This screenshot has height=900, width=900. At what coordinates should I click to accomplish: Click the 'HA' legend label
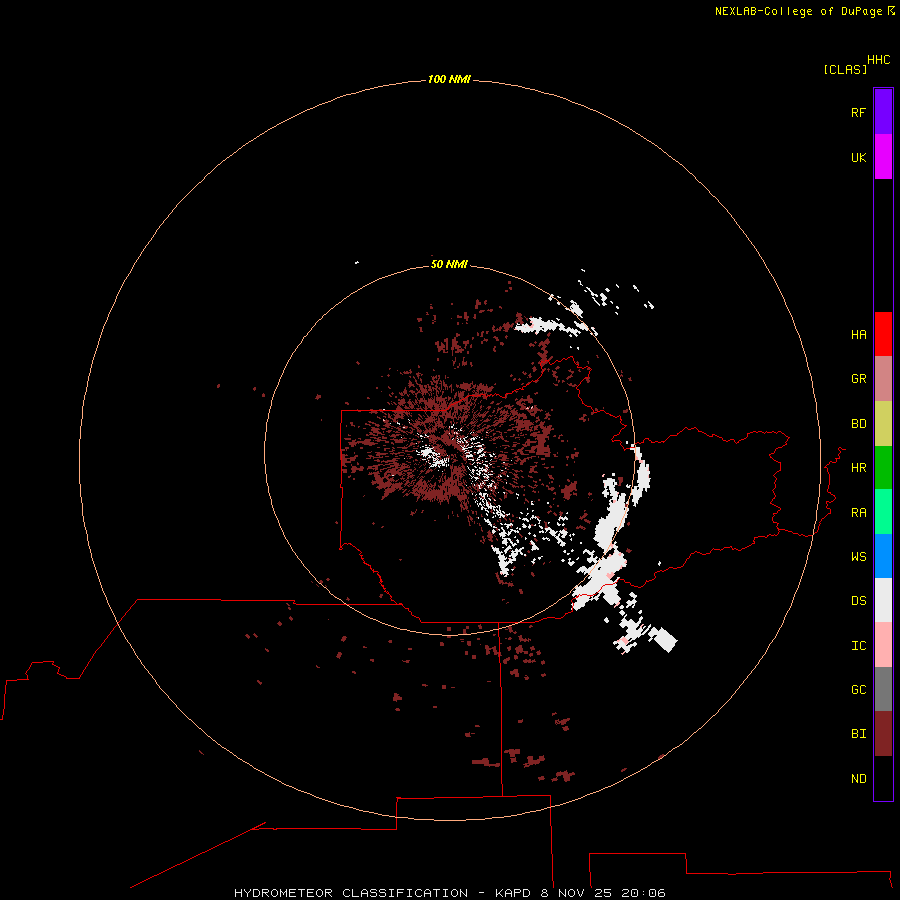[858, 335]
